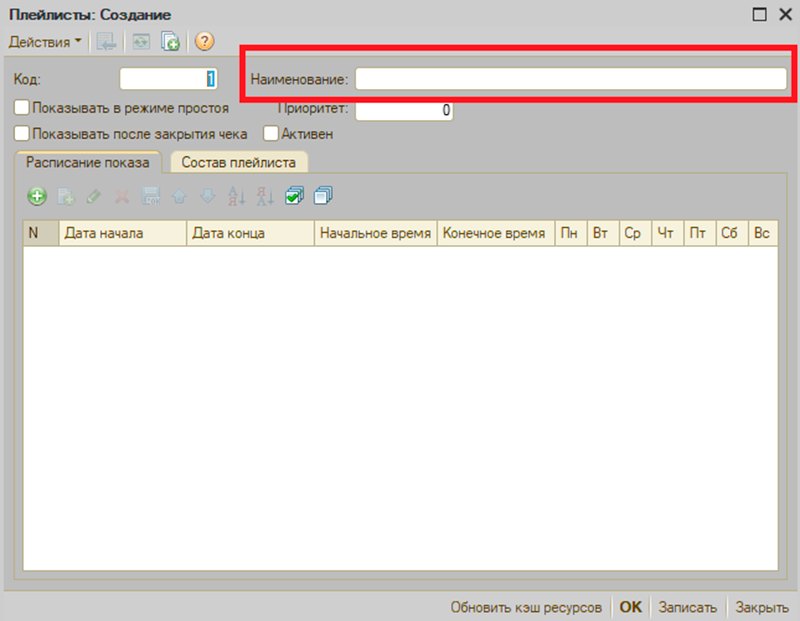Click the 'Ср' column header
The image size is (800, 621).
(x=635, y=233)
